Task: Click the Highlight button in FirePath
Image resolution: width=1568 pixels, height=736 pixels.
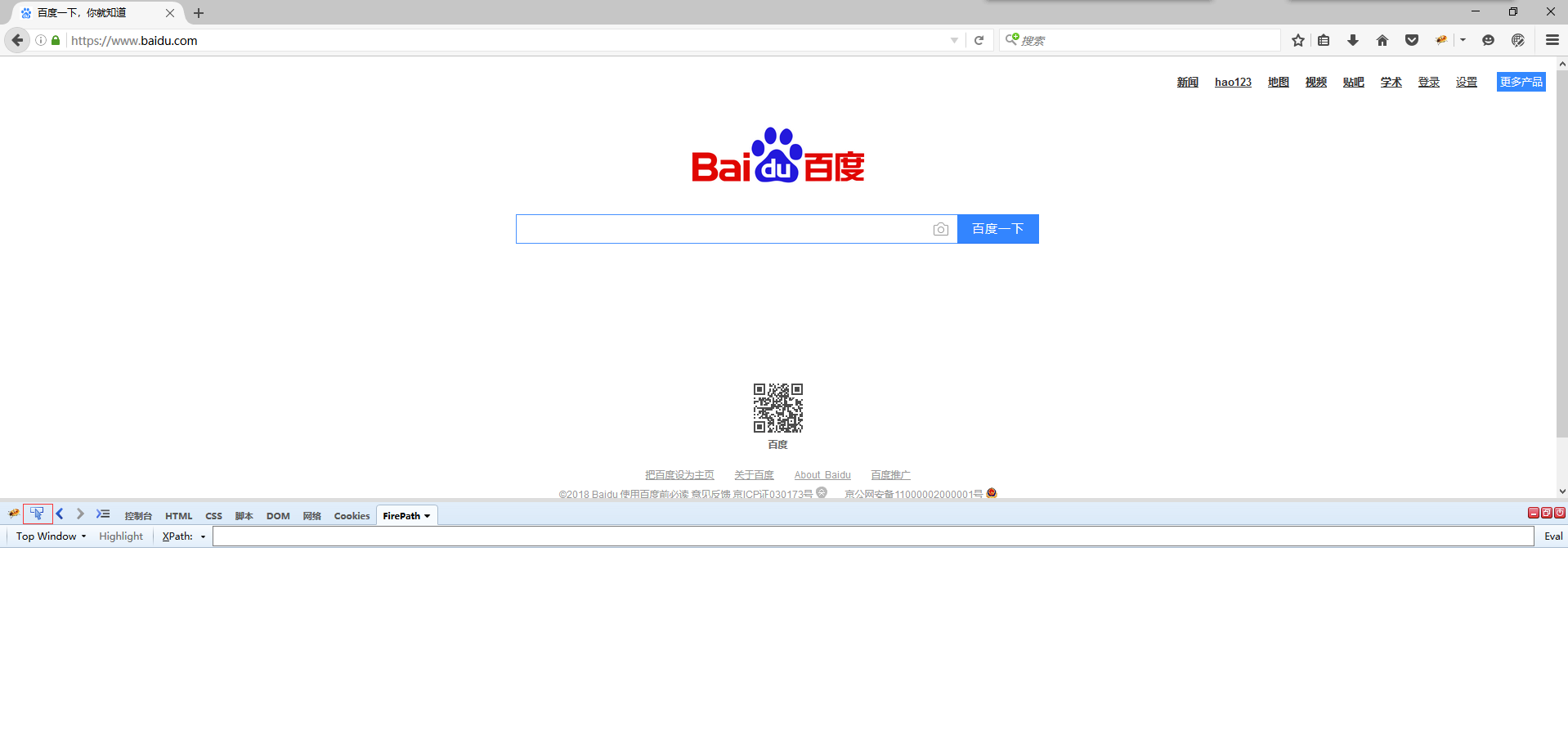Action: click(121, 536)
